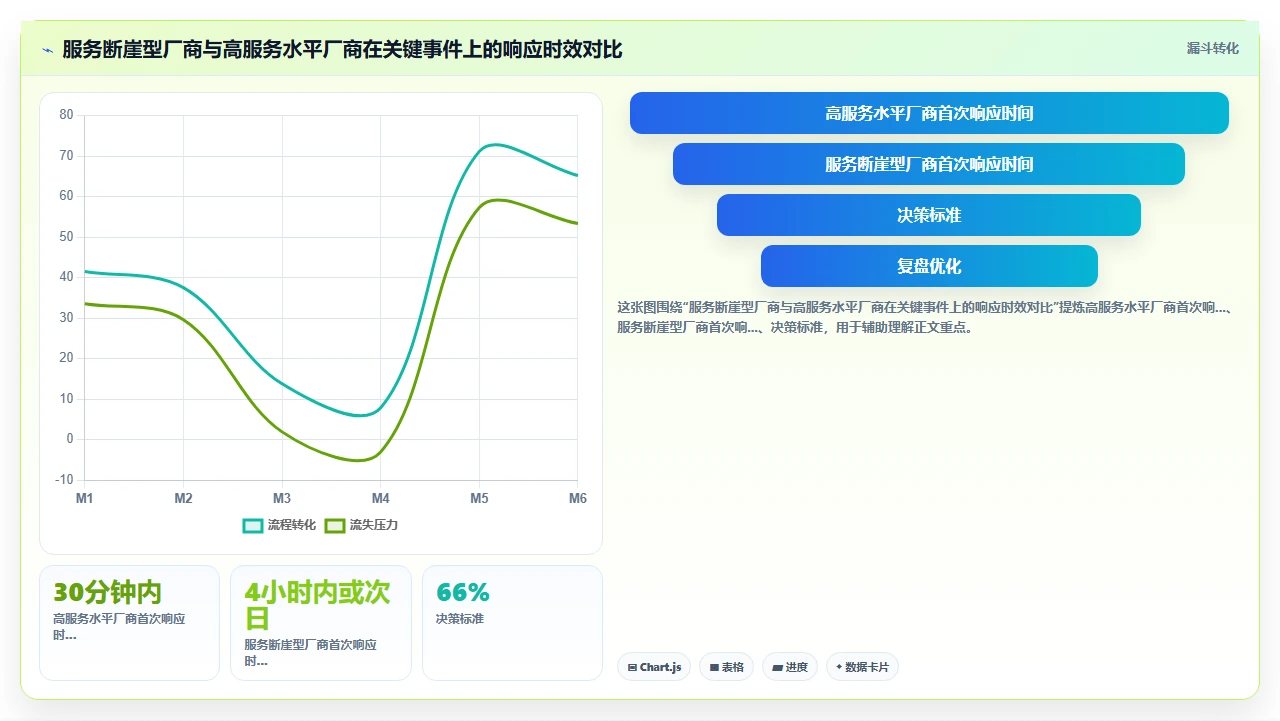This screenshot has height=721, width=1280.
Task: Click the green 流失压力 legend color box
Action: (335, 525)
